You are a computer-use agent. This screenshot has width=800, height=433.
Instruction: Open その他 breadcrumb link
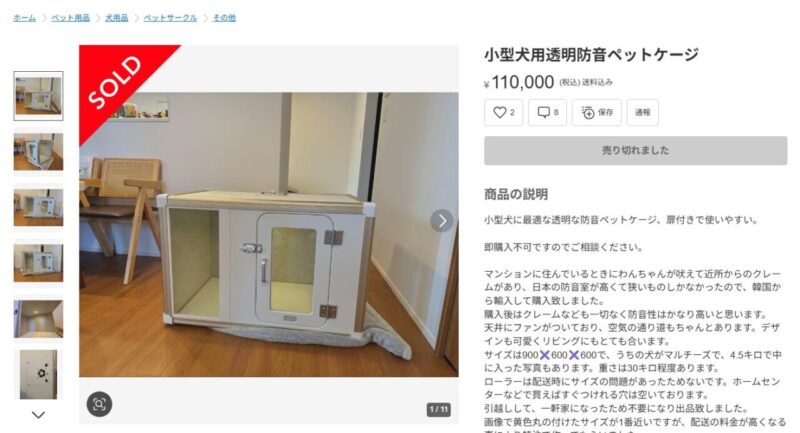[x=224, y=18]
